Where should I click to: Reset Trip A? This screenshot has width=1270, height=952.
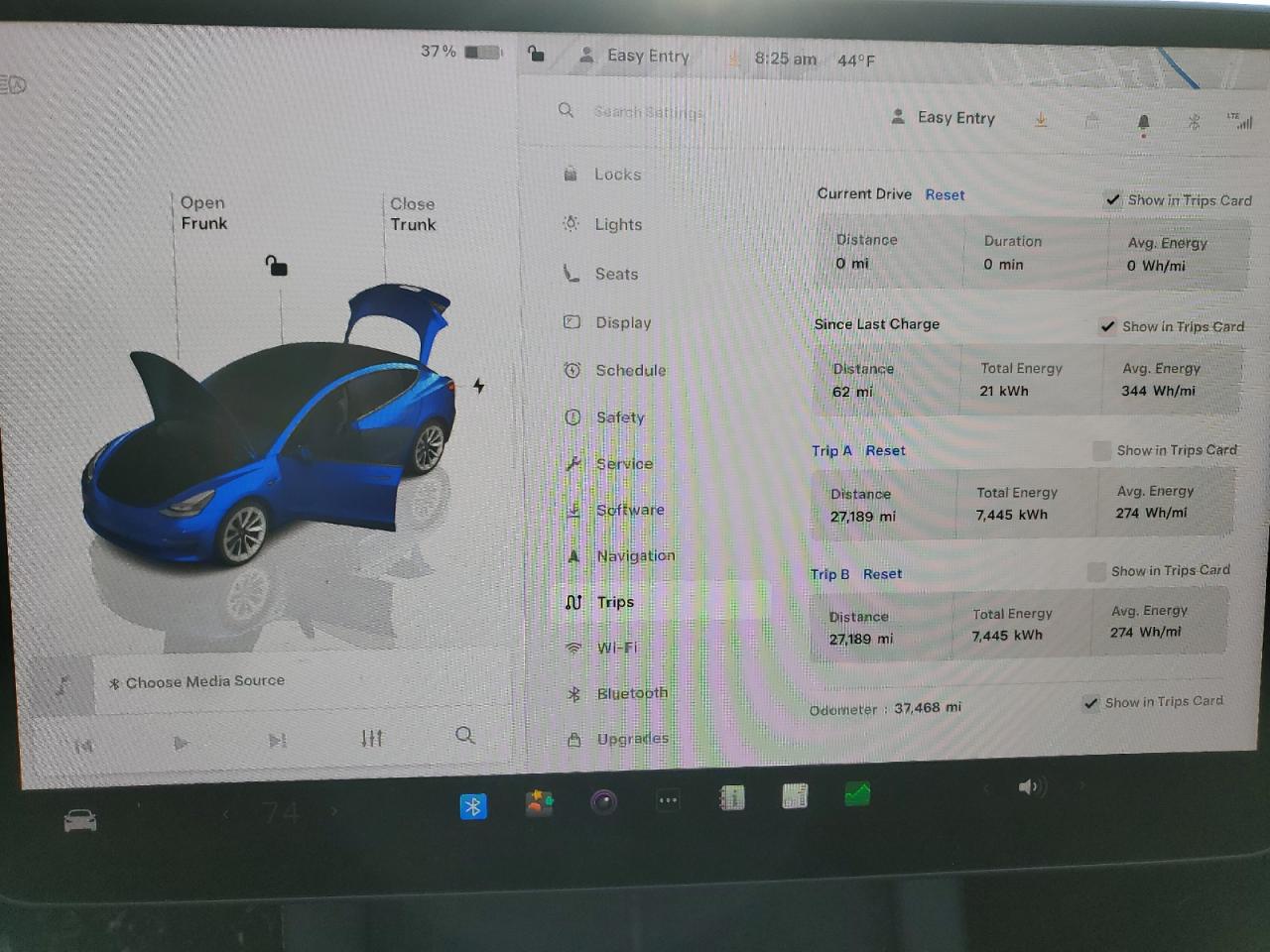coord(885,450)
